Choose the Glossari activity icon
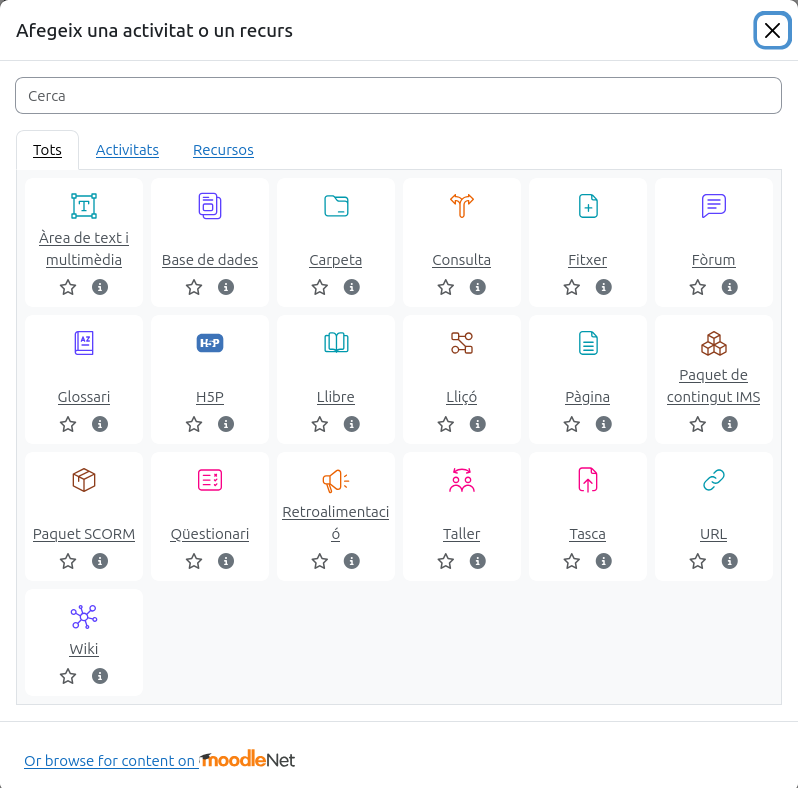Image resolution: width=798 pixels, height=788 pixels. (84, 343)
